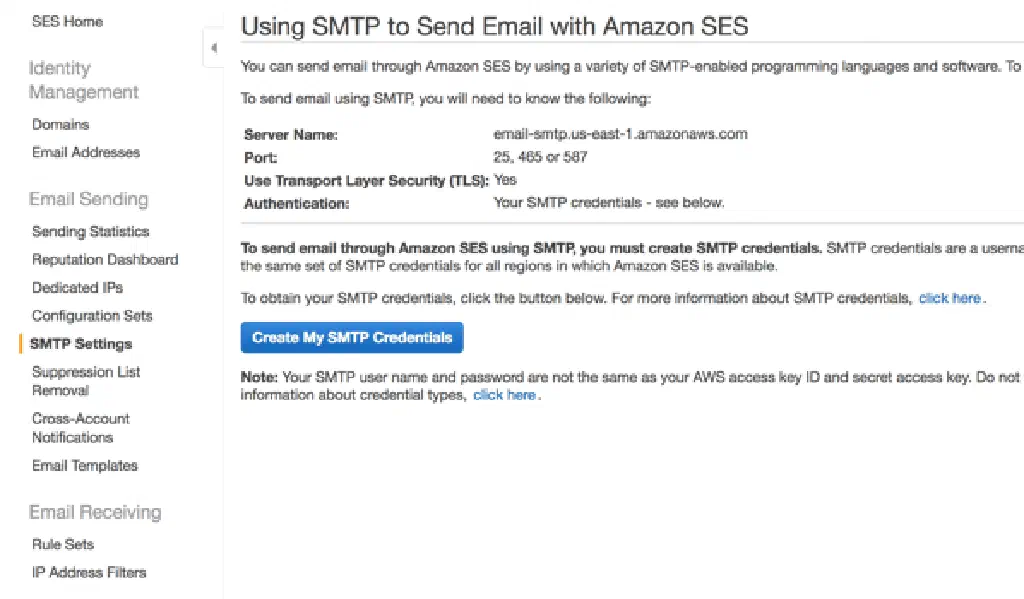Go to Domains page
1024x599 pixels.
(x=60, y=125)
